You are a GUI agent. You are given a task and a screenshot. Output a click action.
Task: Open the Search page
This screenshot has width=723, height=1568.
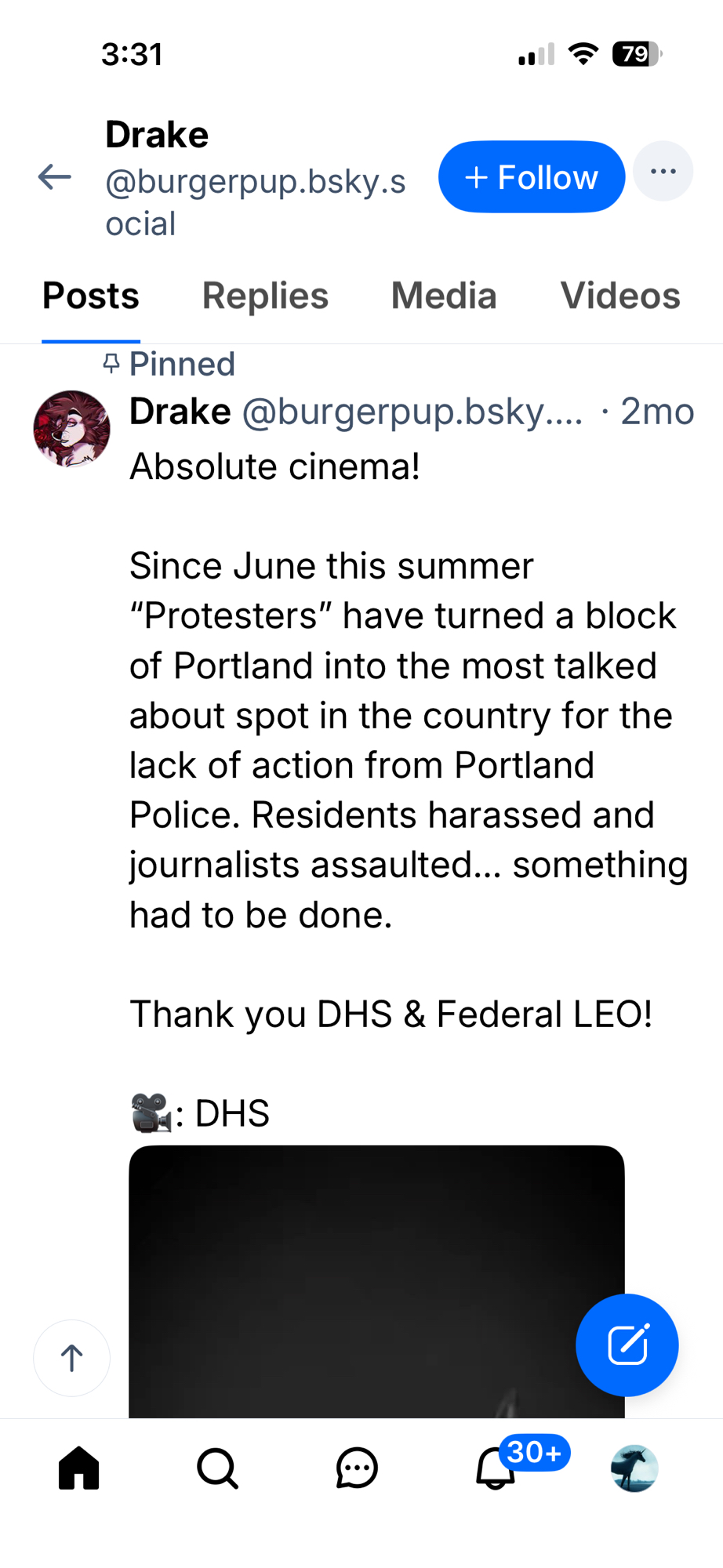(x=217, y=1468)
